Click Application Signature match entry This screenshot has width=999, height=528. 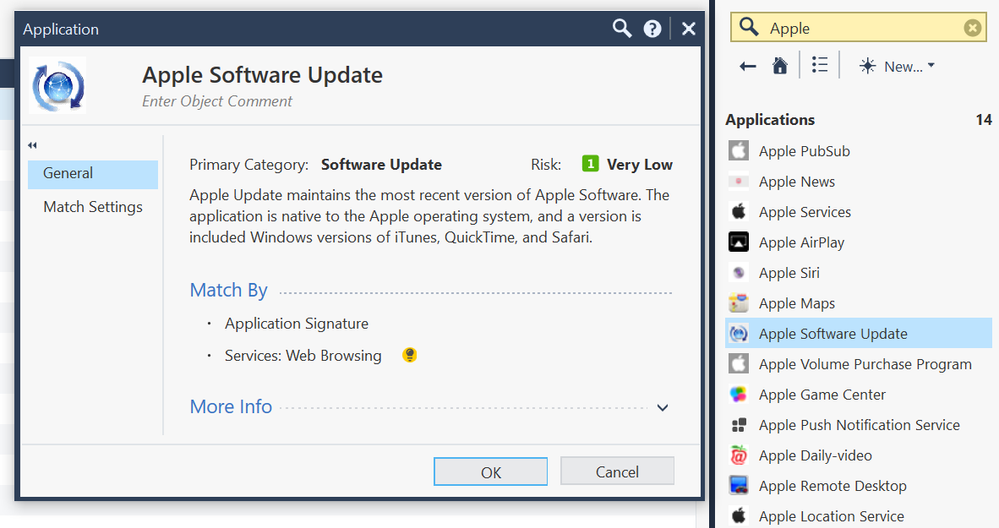point(296,324)
